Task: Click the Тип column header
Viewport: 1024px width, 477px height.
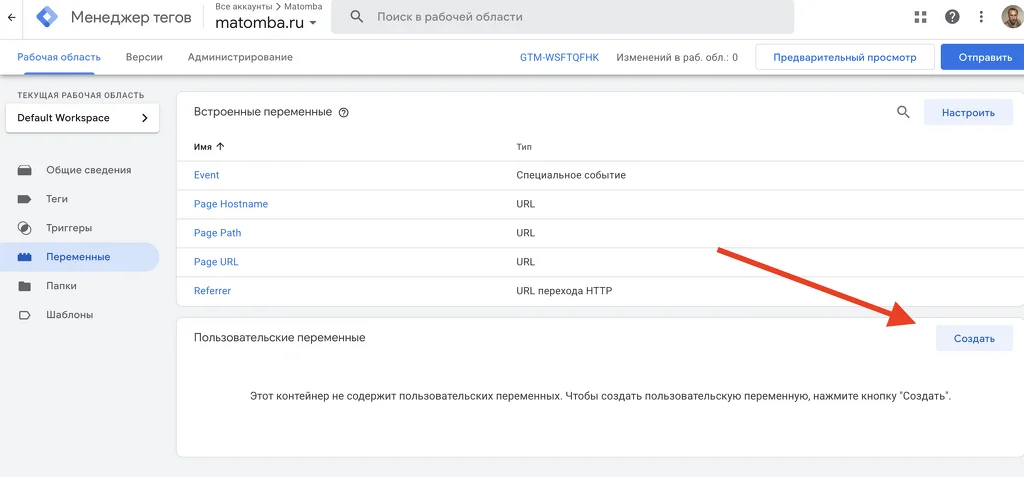Action: point(524,147)
